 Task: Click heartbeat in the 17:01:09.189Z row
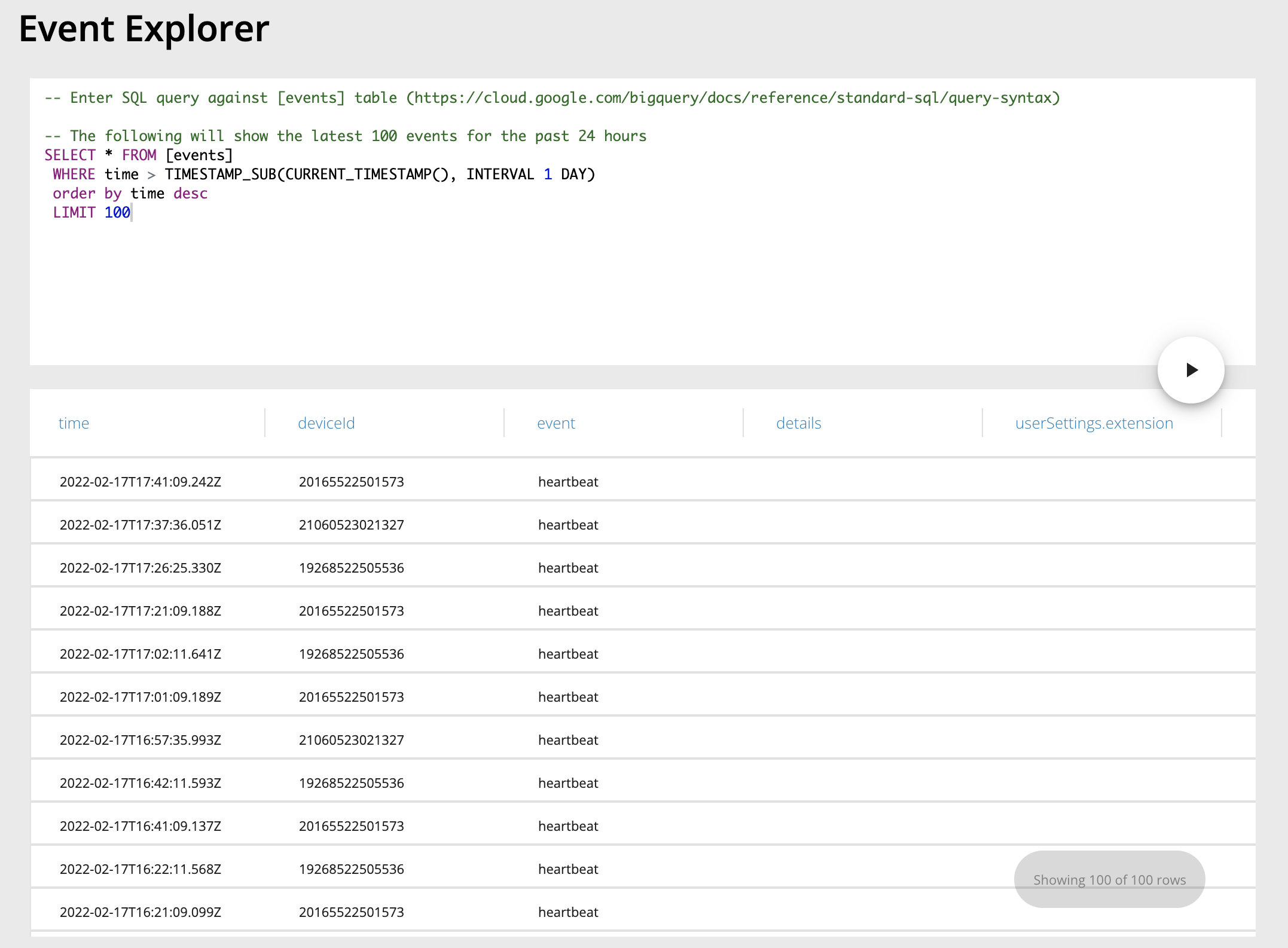[568, 697]
